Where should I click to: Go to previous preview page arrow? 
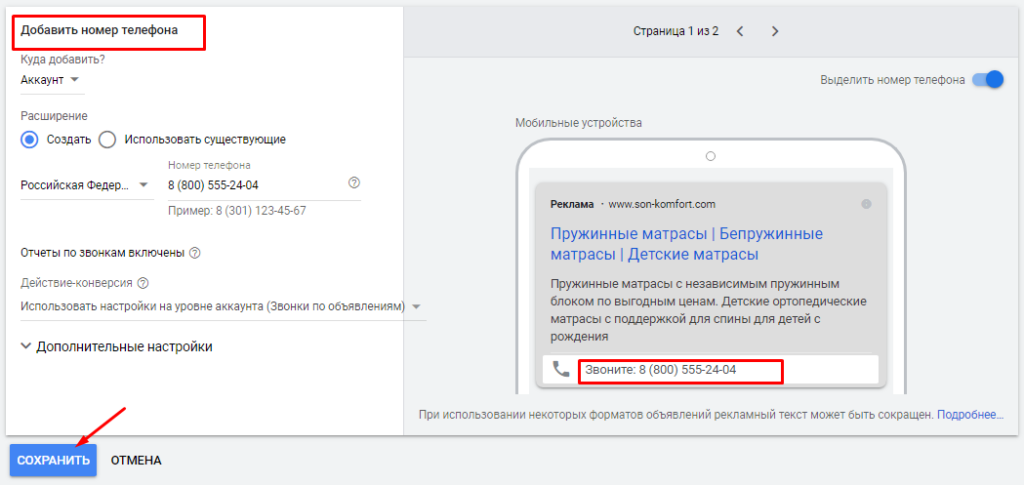tap(740, 31)
